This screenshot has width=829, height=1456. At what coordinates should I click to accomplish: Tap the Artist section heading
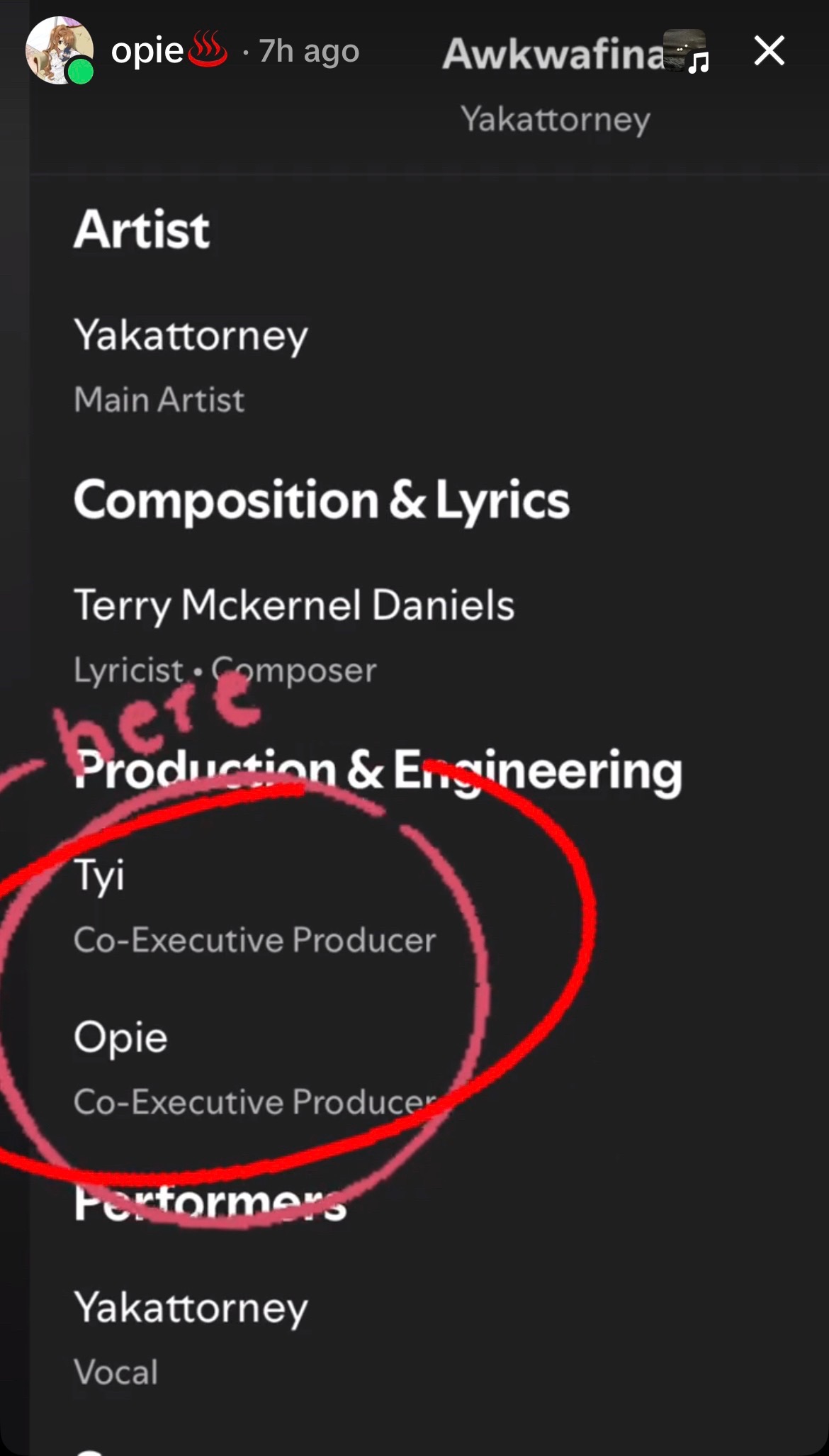click(142, 230)
